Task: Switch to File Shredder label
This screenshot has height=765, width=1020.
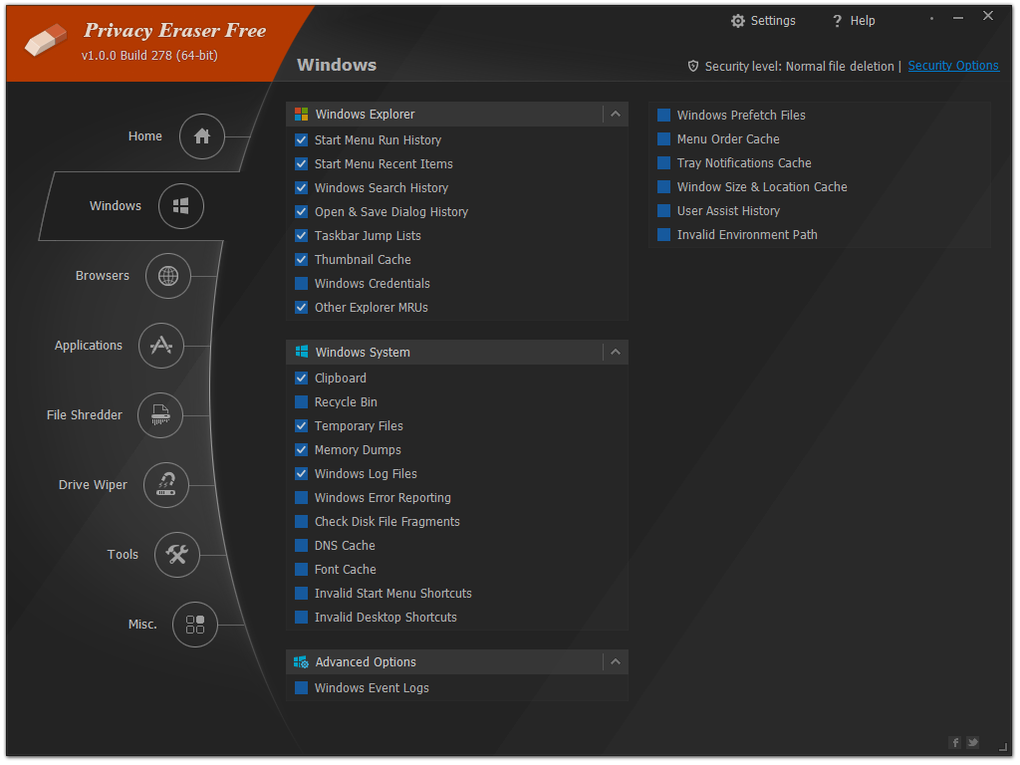Action: (x=85, y=415)
